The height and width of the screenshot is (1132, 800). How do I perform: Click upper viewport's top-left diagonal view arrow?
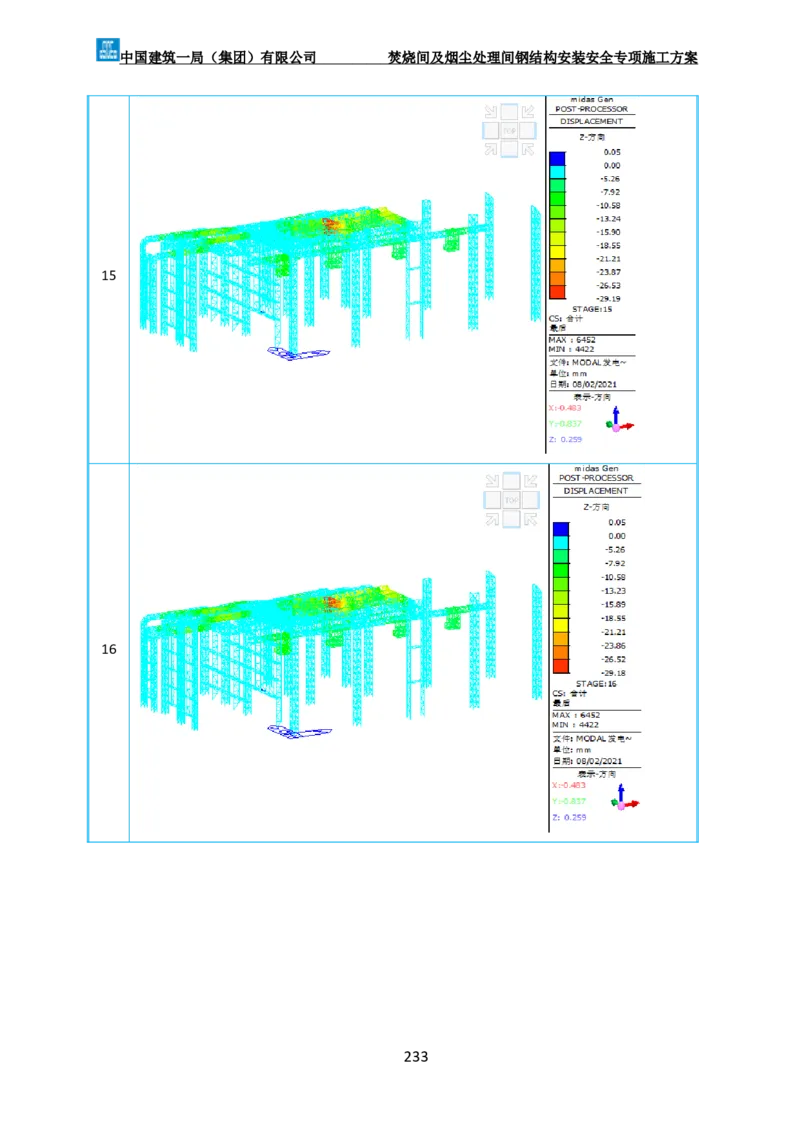coord(491,112)
